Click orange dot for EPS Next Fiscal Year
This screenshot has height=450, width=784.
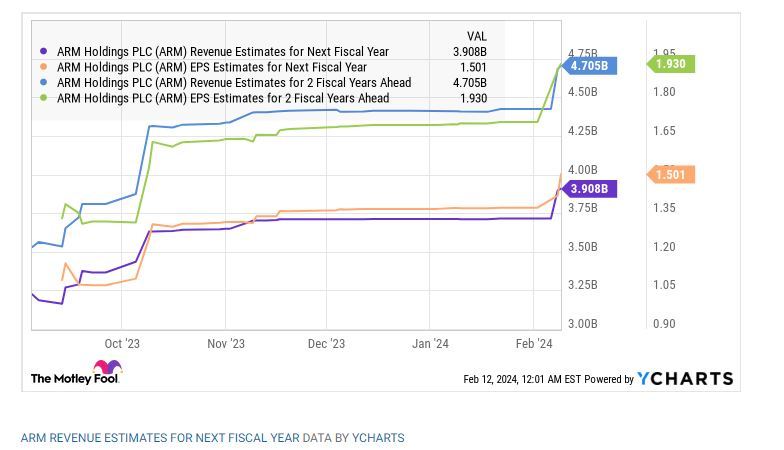tap(43, 68)
